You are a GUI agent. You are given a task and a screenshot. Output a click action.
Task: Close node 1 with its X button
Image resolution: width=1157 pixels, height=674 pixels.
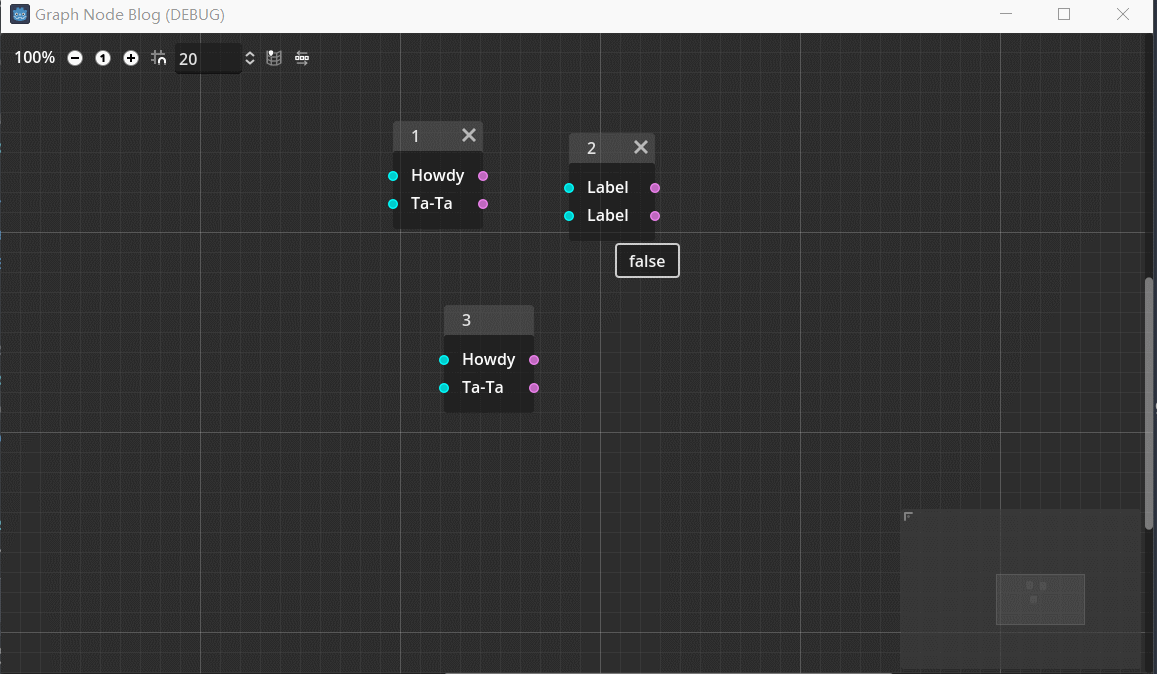coord(469,135)
